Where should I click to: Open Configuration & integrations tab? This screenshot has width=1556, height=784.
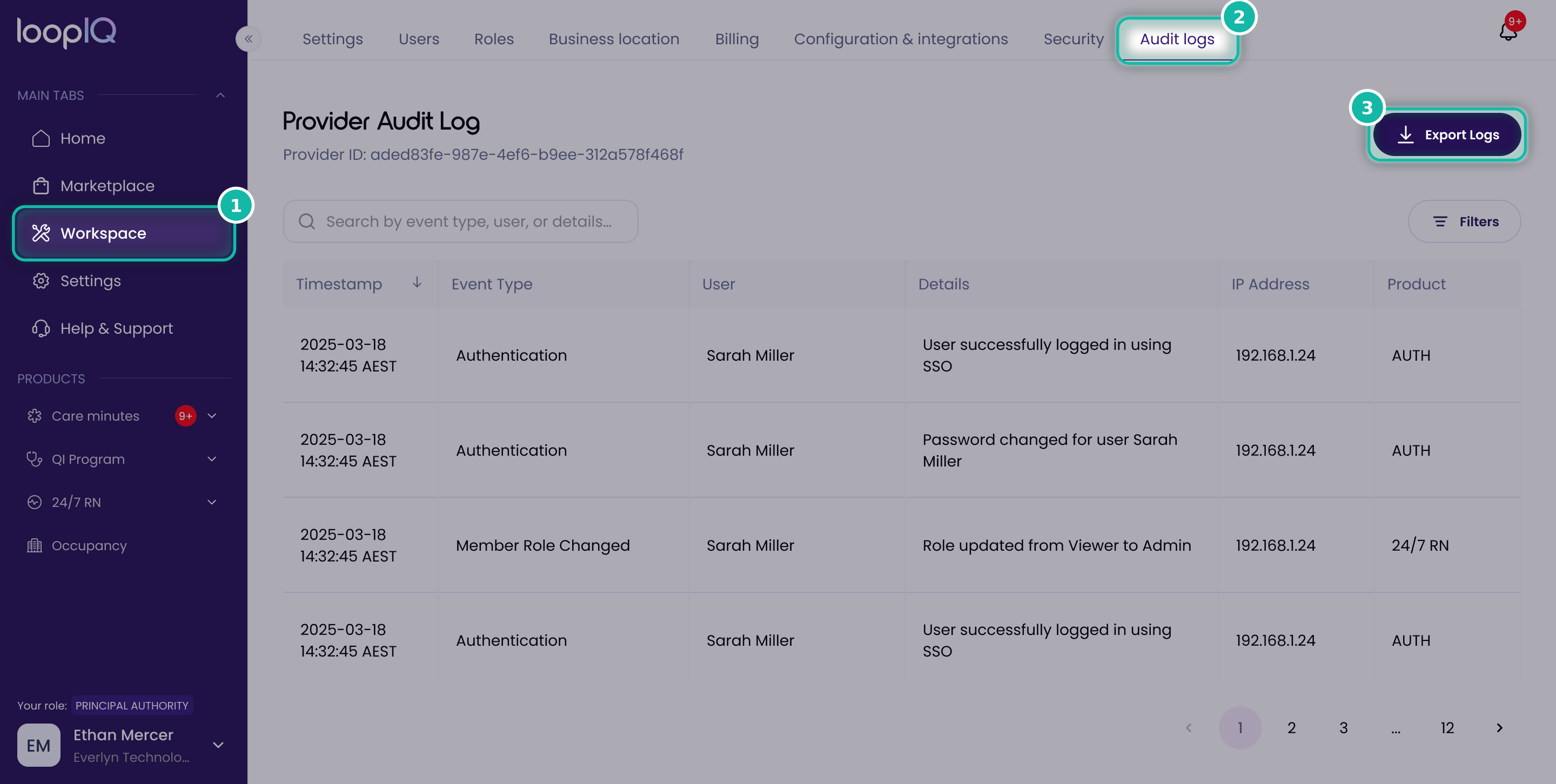[x=901, y=39]
